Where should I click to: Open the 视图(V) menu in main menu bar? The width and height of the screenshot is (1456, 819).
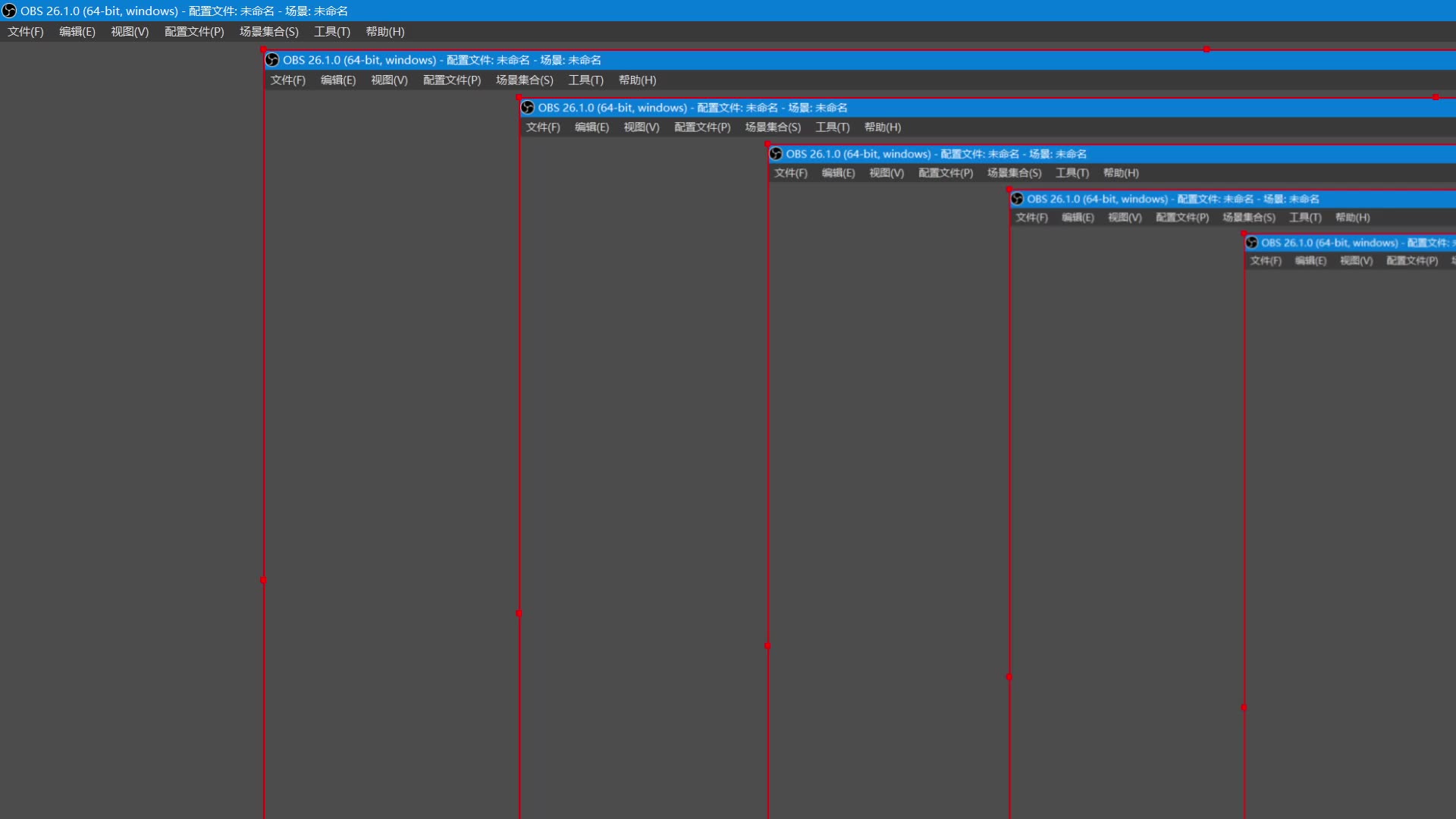click(x=130, y=32)
